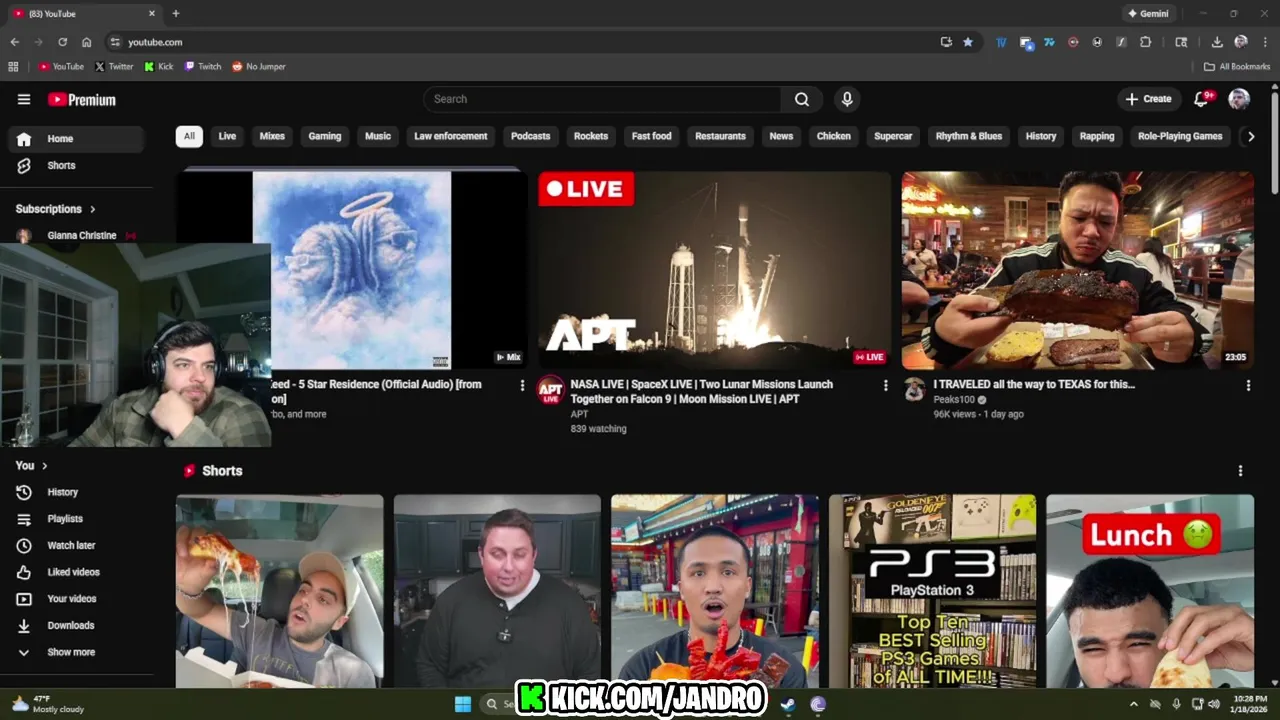The width and height of the screenshot is (1280, 720).
Task: Select the Live filter chip
Action: (x=227, y=136)
